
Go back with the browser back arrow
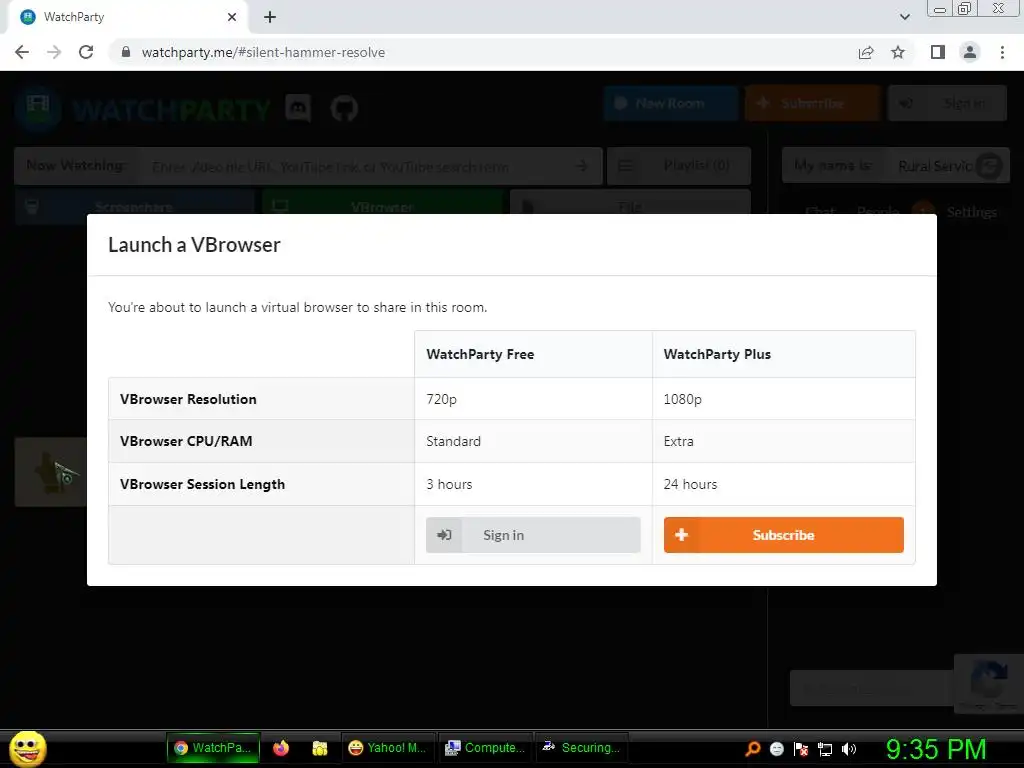coord(22,52)
